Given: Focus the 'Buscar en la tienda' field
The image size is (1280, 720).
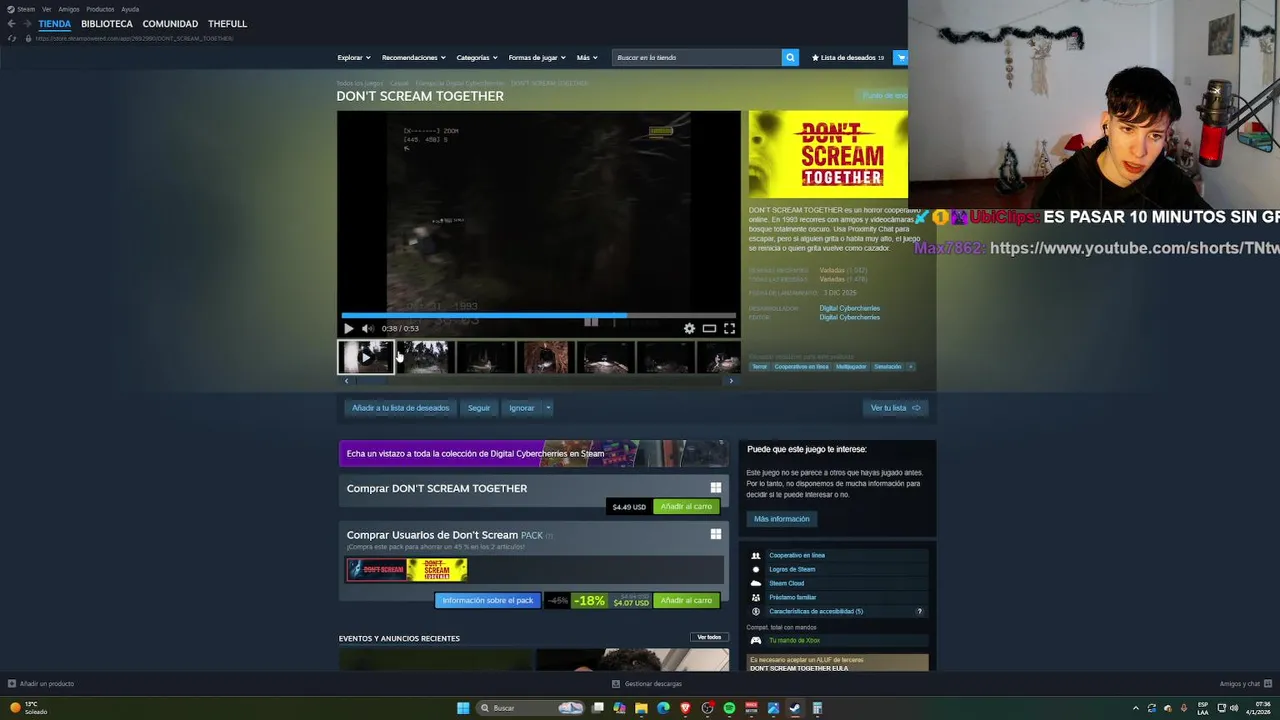Looking at the screenshot, I should point(696,57).
